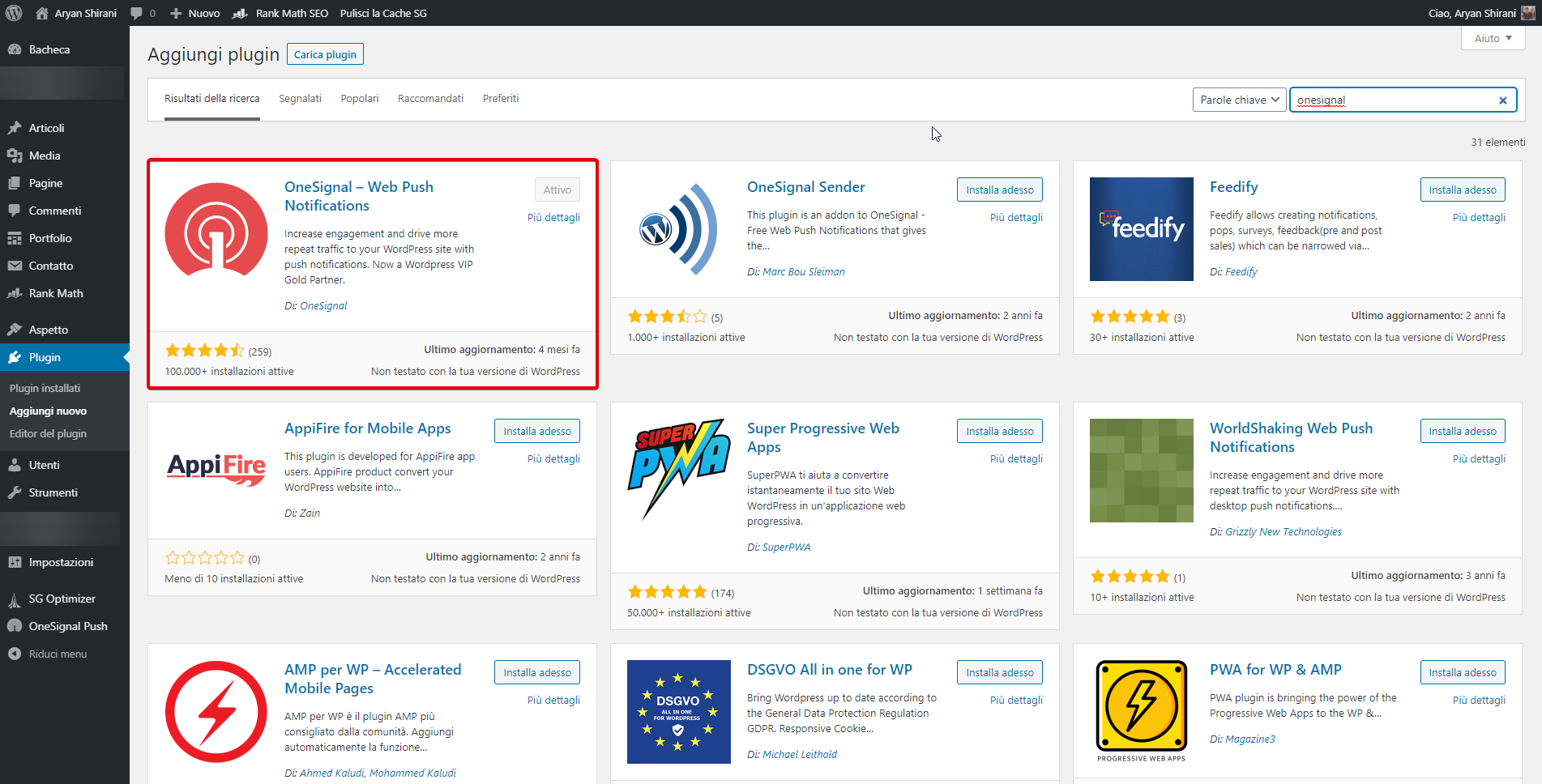
Task: Click the WorldShaking green pixel thumbnail
Action: point(1142,471)
